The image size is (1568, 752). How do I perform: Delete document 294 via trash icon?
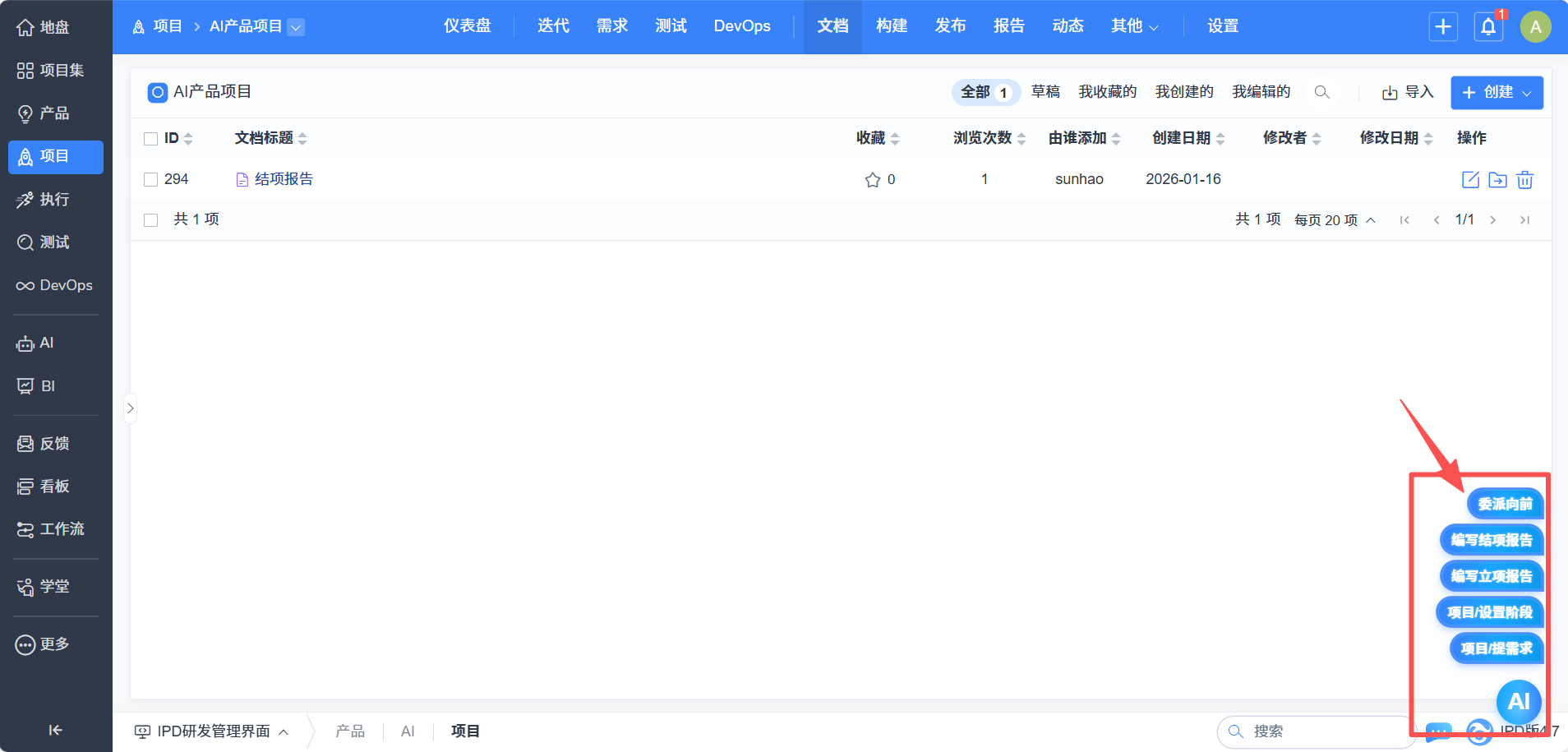[1524, 180]
